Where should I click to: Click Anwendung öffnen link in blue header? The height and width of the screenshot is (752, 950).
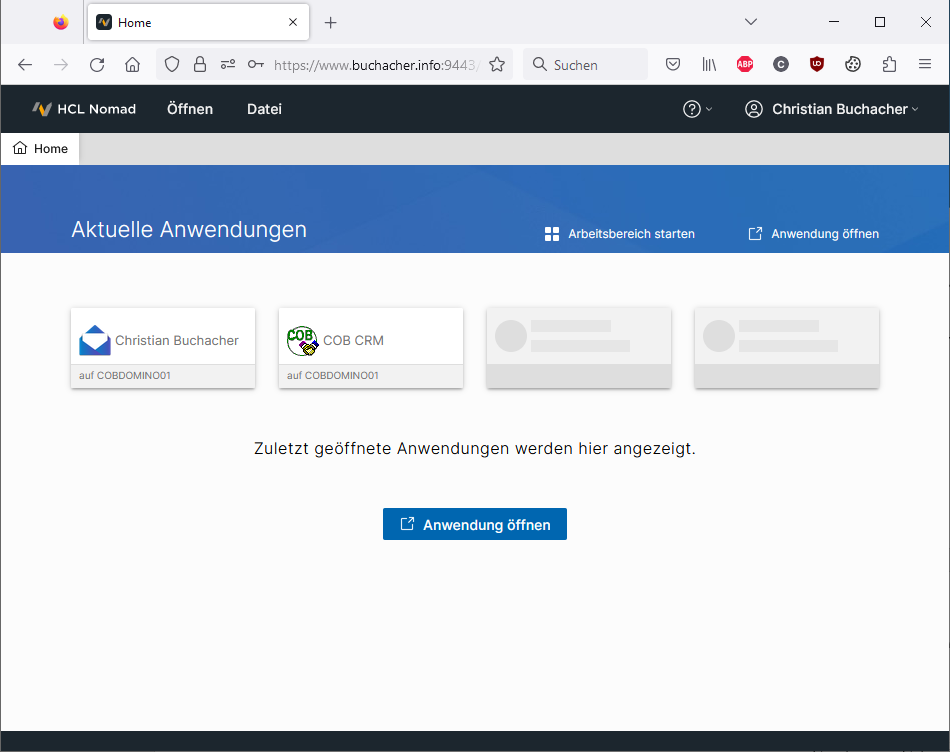click(x=814, y=234)
